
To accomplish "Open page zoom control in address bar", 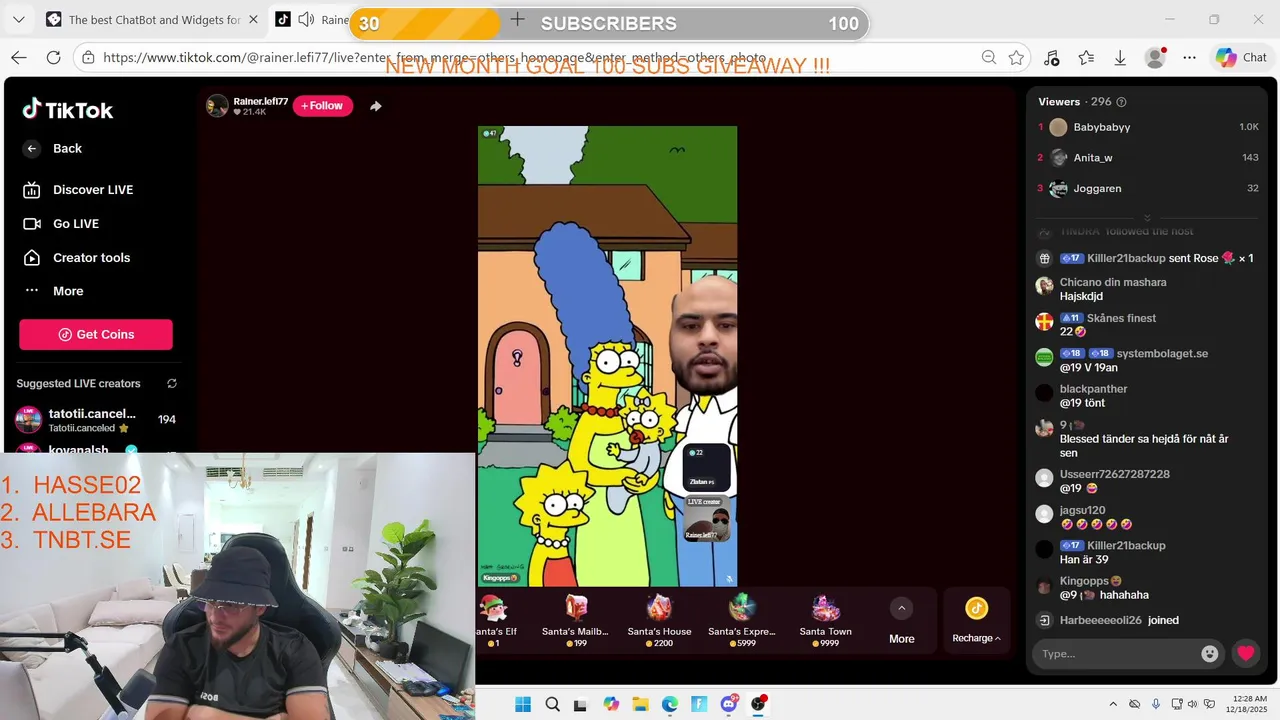I will click(988, 58).
